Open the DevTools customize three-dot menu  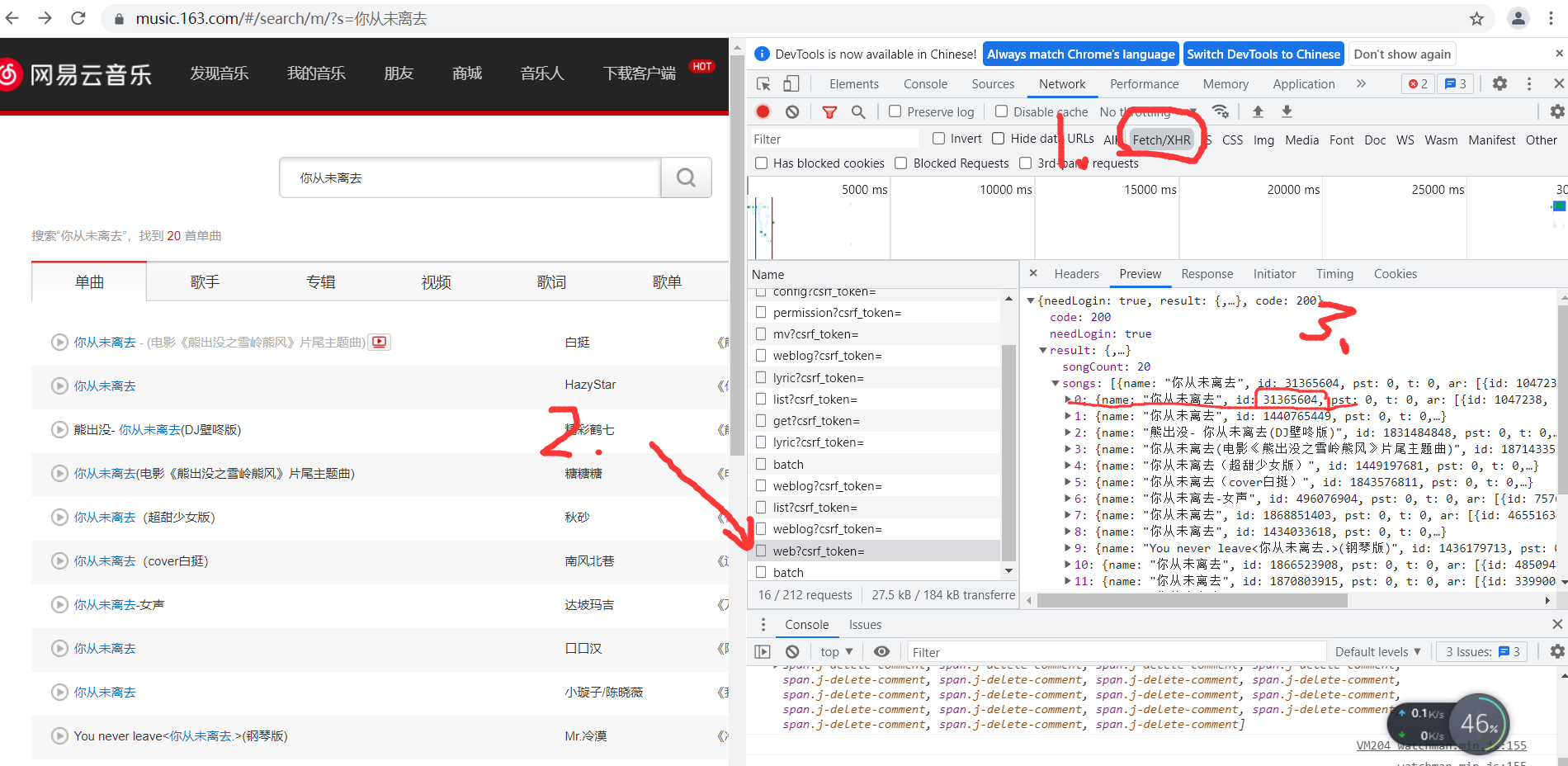click(x=1529, y=83)
